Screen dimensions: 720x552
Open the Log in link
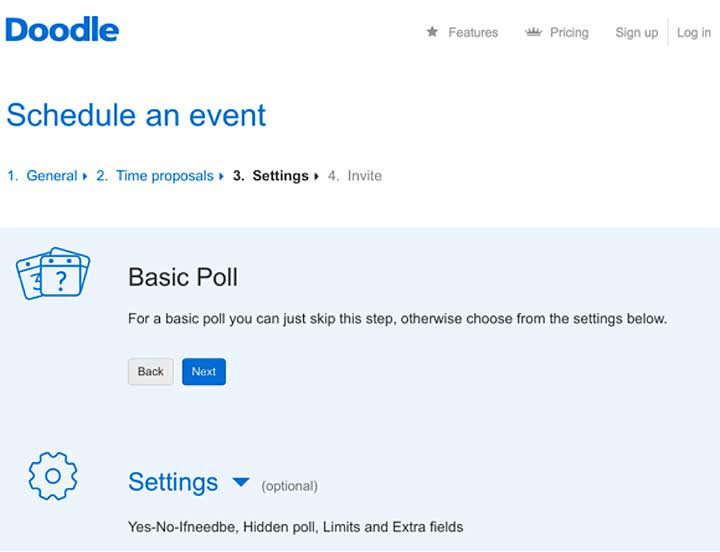(x=694, y=33)
